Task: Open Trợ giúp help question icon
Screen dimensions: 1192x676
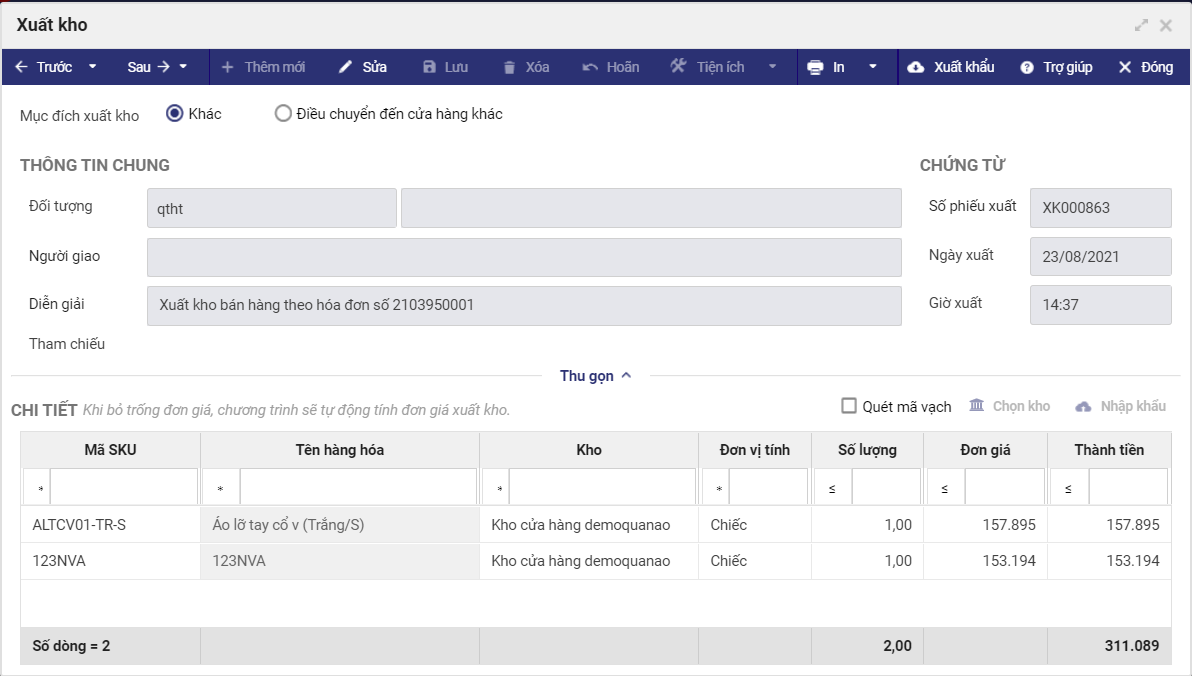Action: coord(1026,67)
